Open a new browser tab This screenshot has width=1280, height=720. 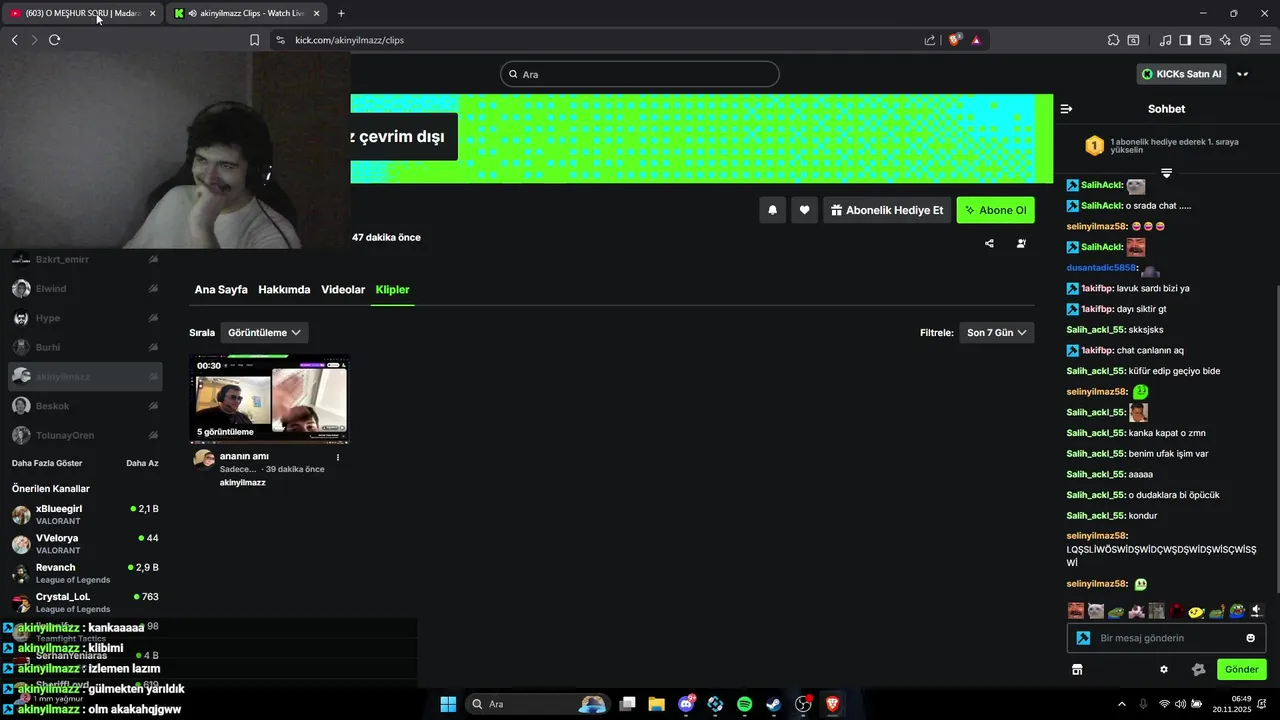coord(341,13)
